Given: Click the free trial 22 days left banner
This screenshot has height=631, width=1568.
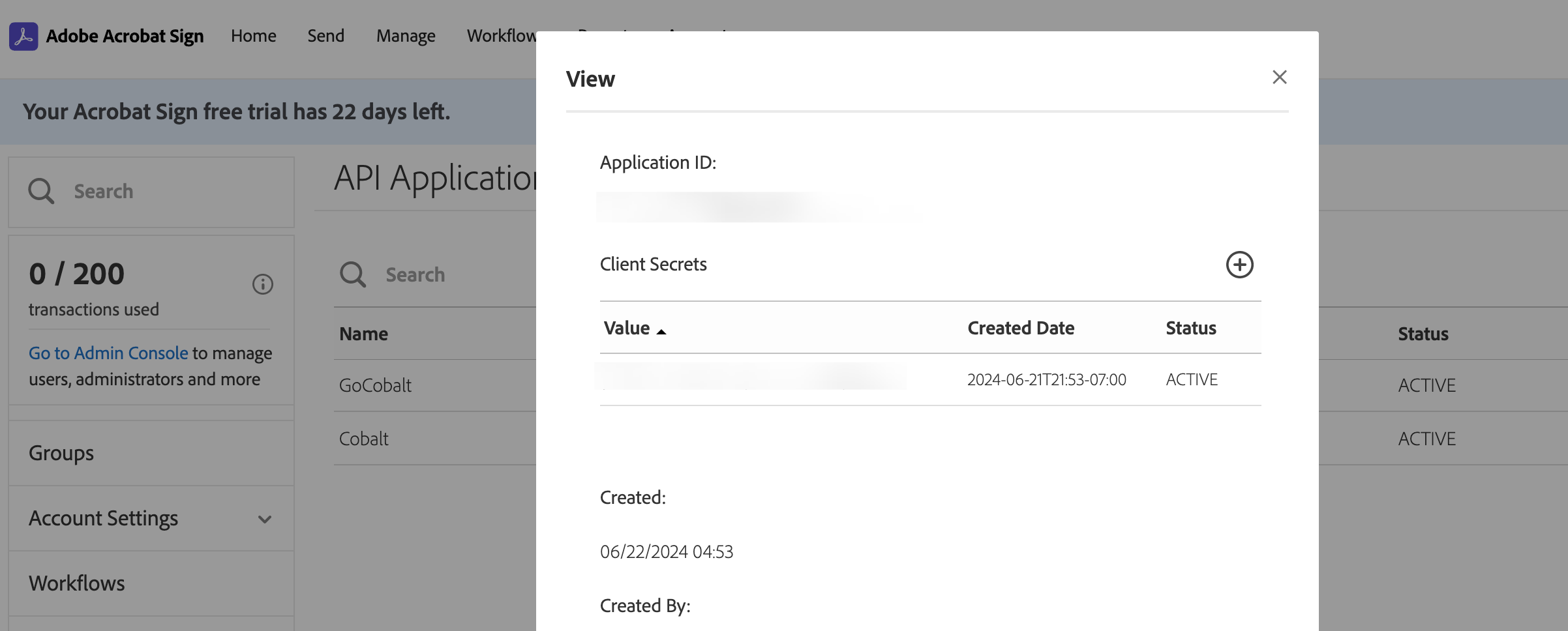Looking at the screenshot, I should tap(237, 111).
